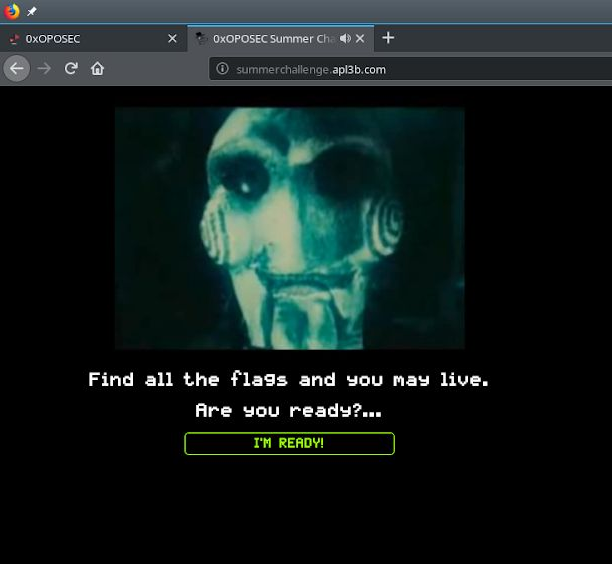Screen dimensions: 612x564
Task: Click the pin icon in the title bar
Action: point(32,12)
